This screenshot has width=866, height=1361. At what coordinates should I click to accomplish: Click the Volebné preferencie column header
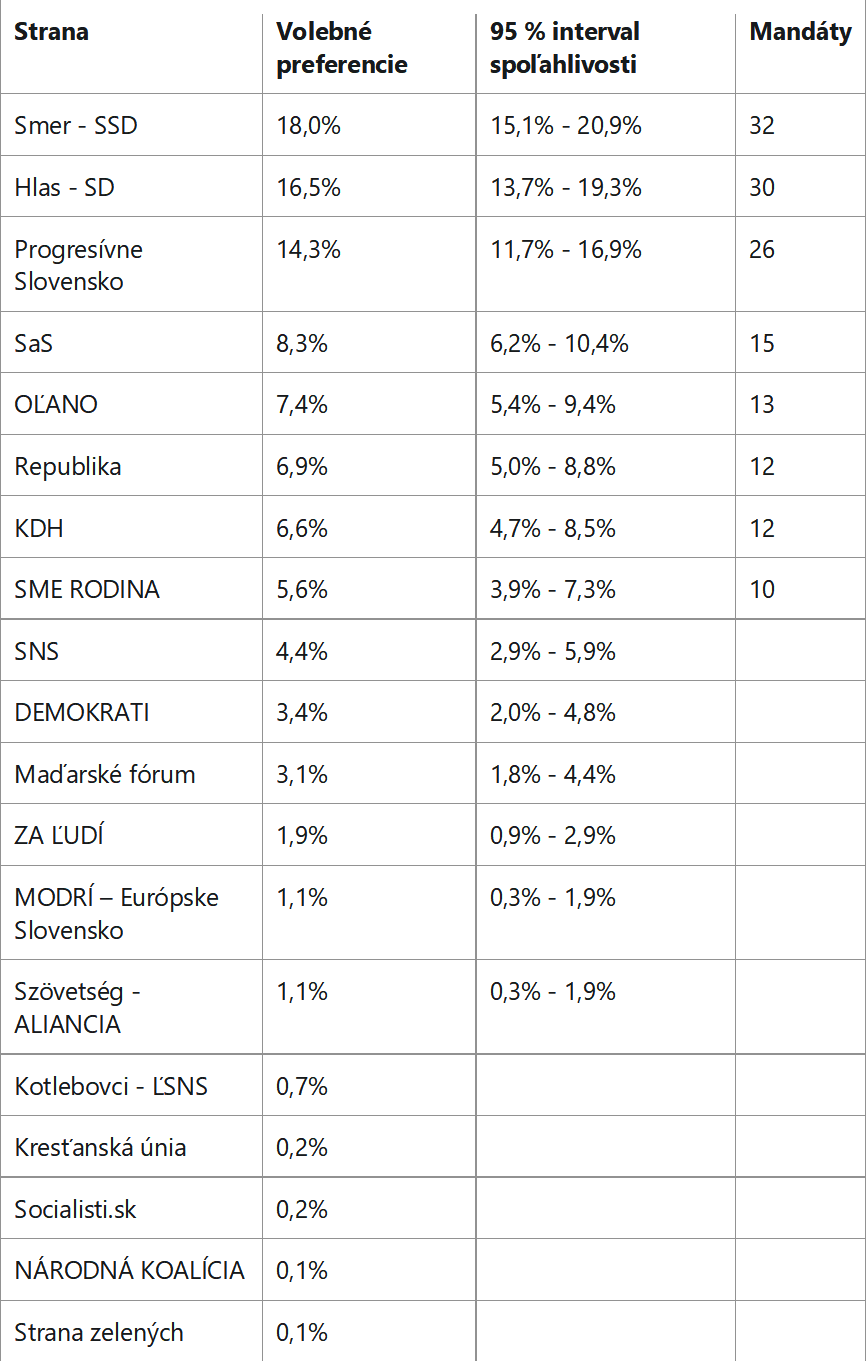click(x=342, y=48)
